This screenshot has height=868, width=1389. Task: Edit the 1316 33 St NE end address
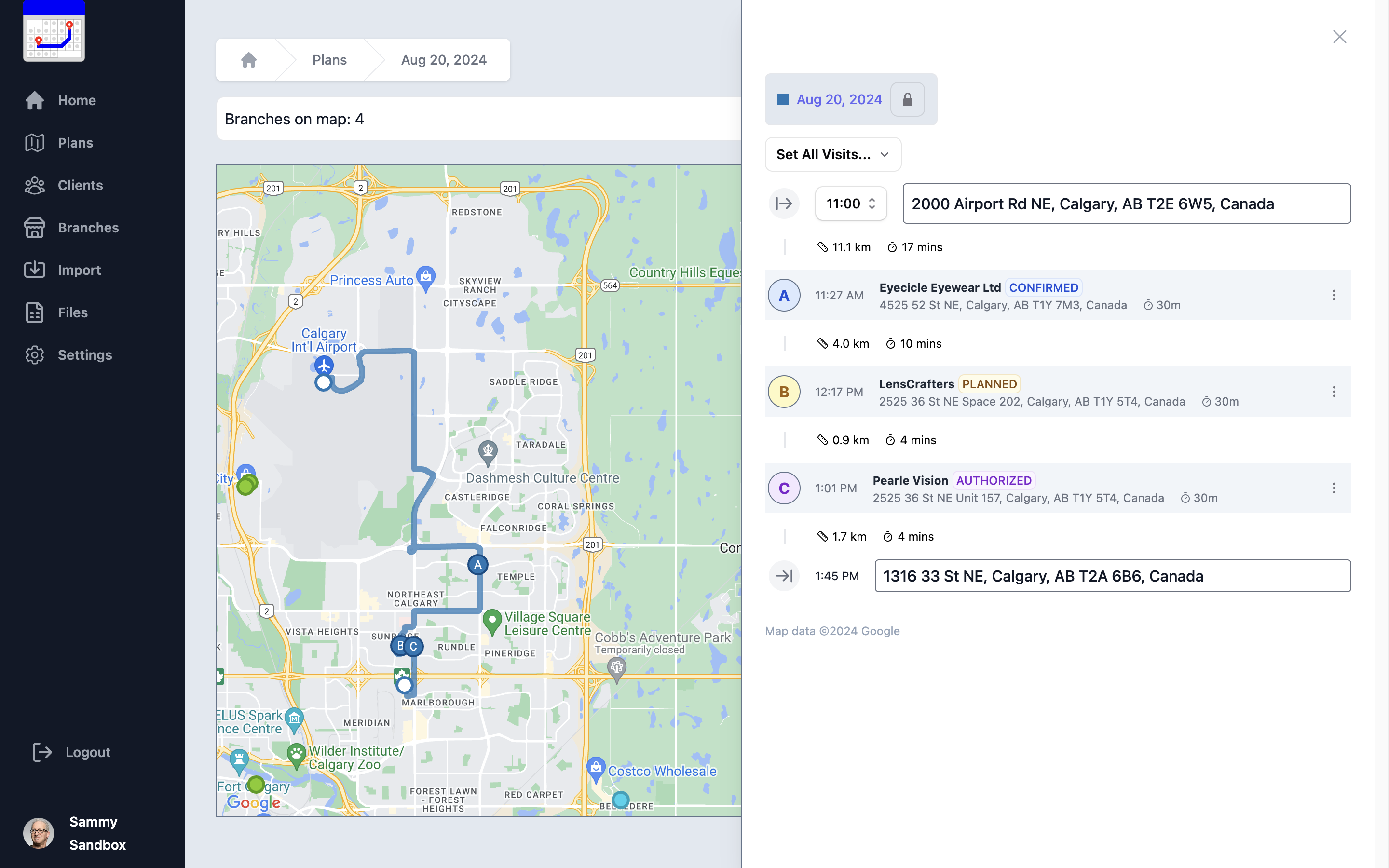click(x=1112, y=576)
